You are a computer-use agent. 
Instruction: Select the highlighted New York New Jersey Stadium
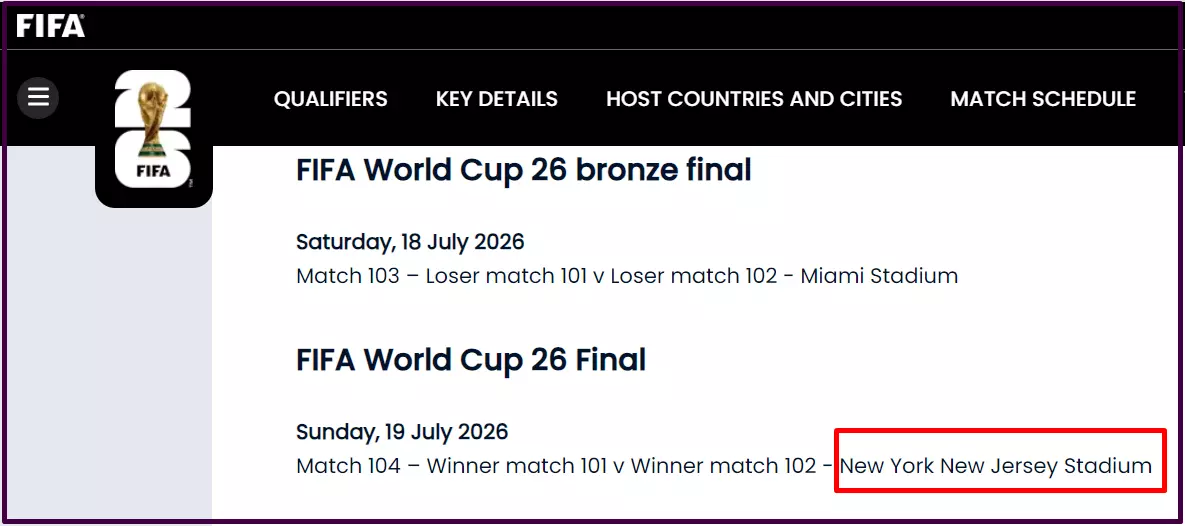pos(996,466)
